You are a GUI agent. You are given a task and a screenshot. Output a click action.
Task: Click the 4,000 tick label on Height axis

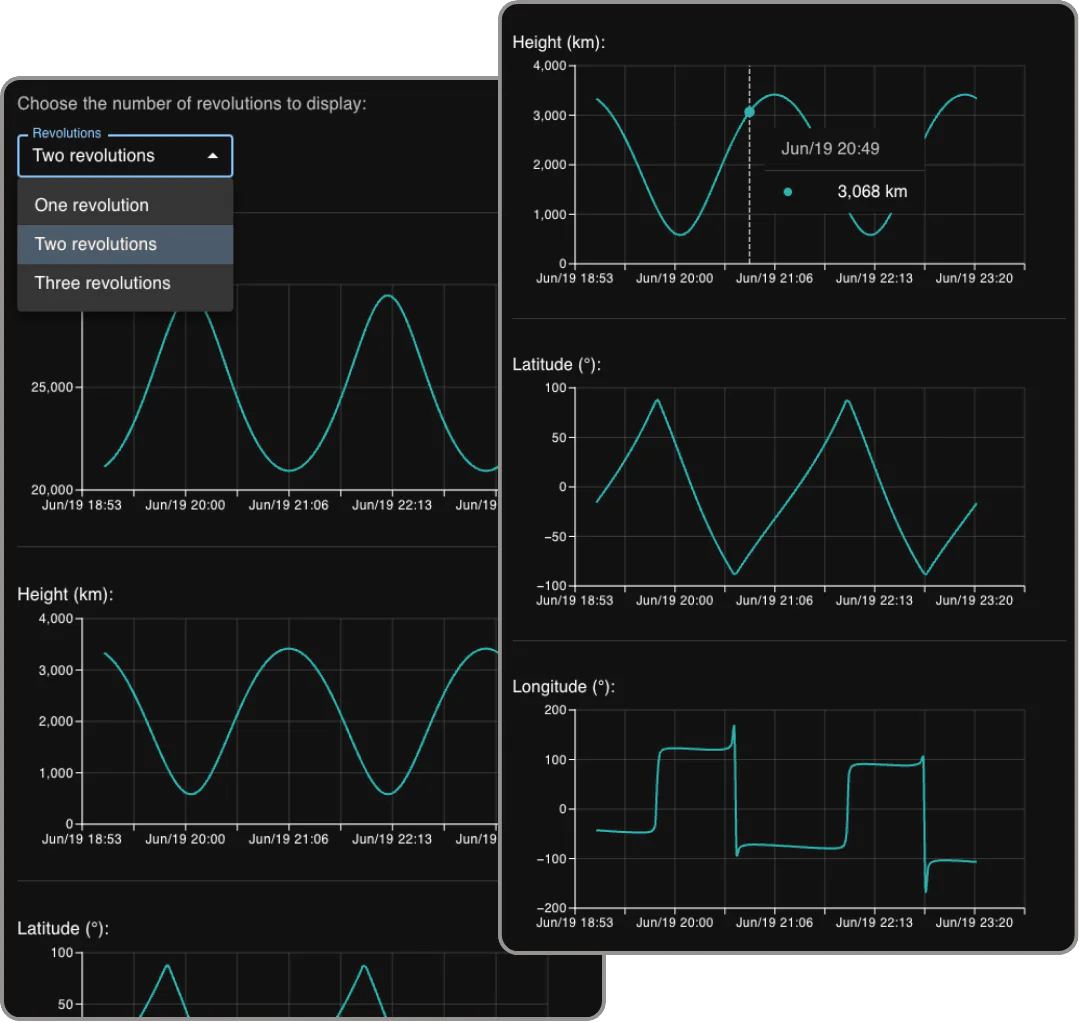[x=551, y=65]
